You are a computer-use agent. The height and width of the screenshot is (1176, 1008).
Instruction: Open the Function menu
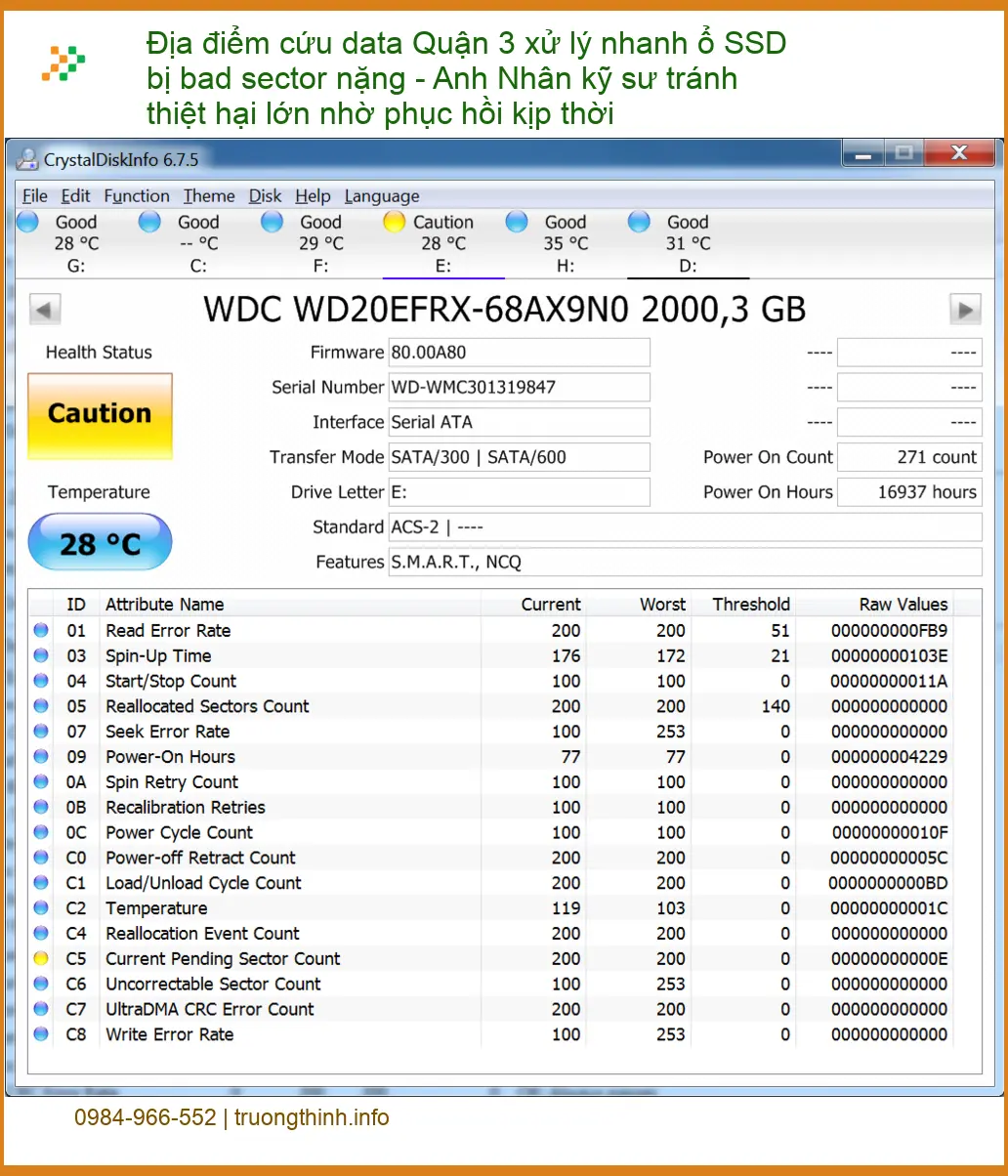(137, 195)
